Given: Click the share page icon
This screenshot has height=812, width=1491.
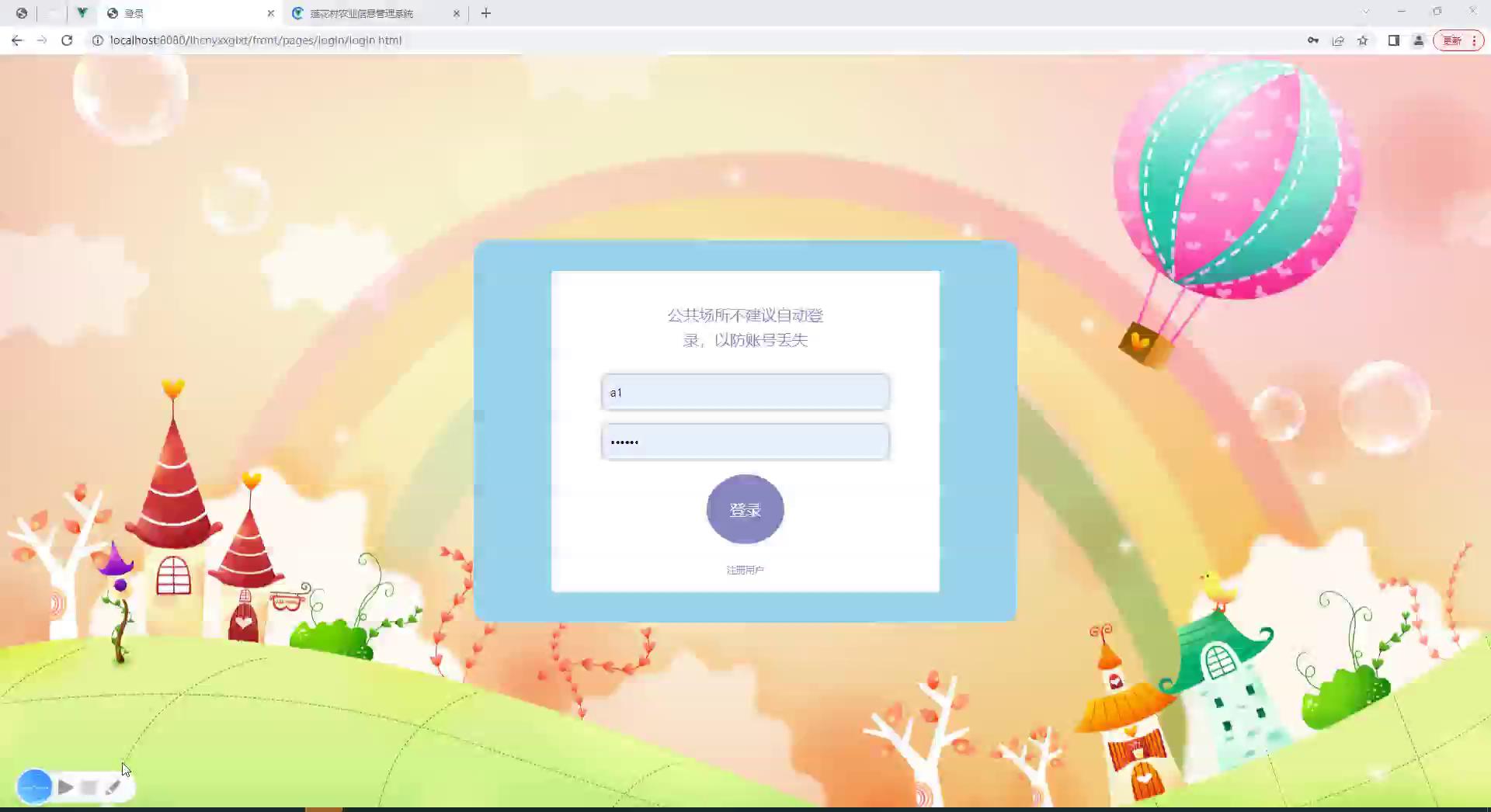Looking at the screenshot, I should (x=1338, y=40).
